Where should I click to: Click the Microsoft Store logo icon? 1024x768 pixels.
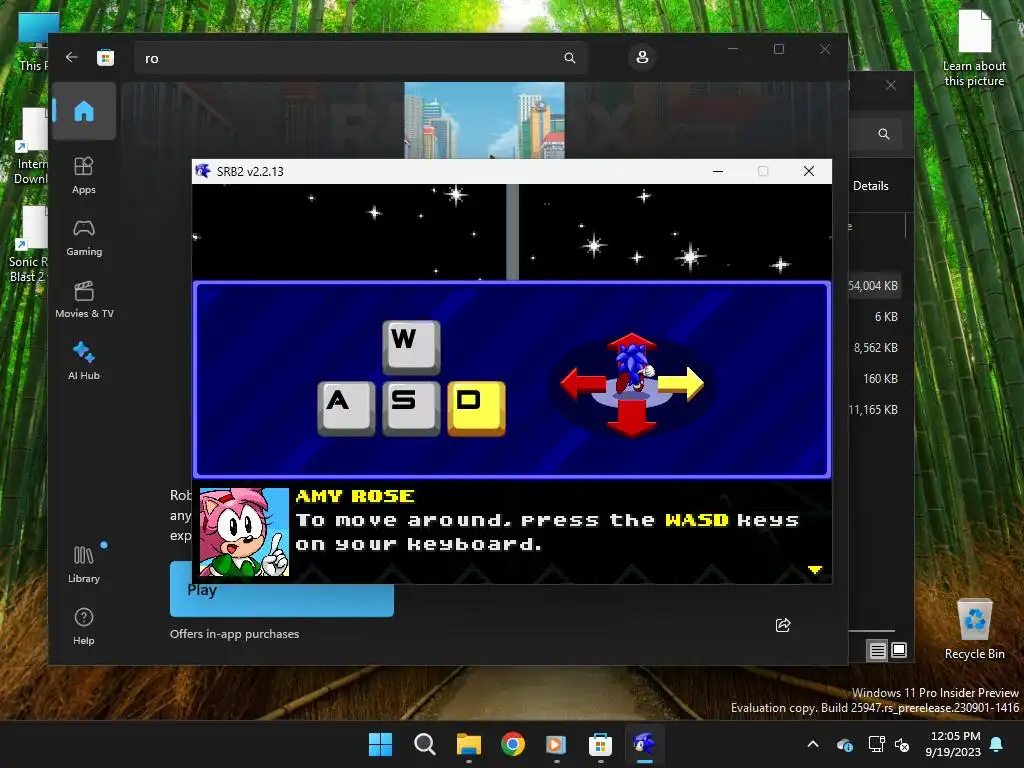[105, 57]
